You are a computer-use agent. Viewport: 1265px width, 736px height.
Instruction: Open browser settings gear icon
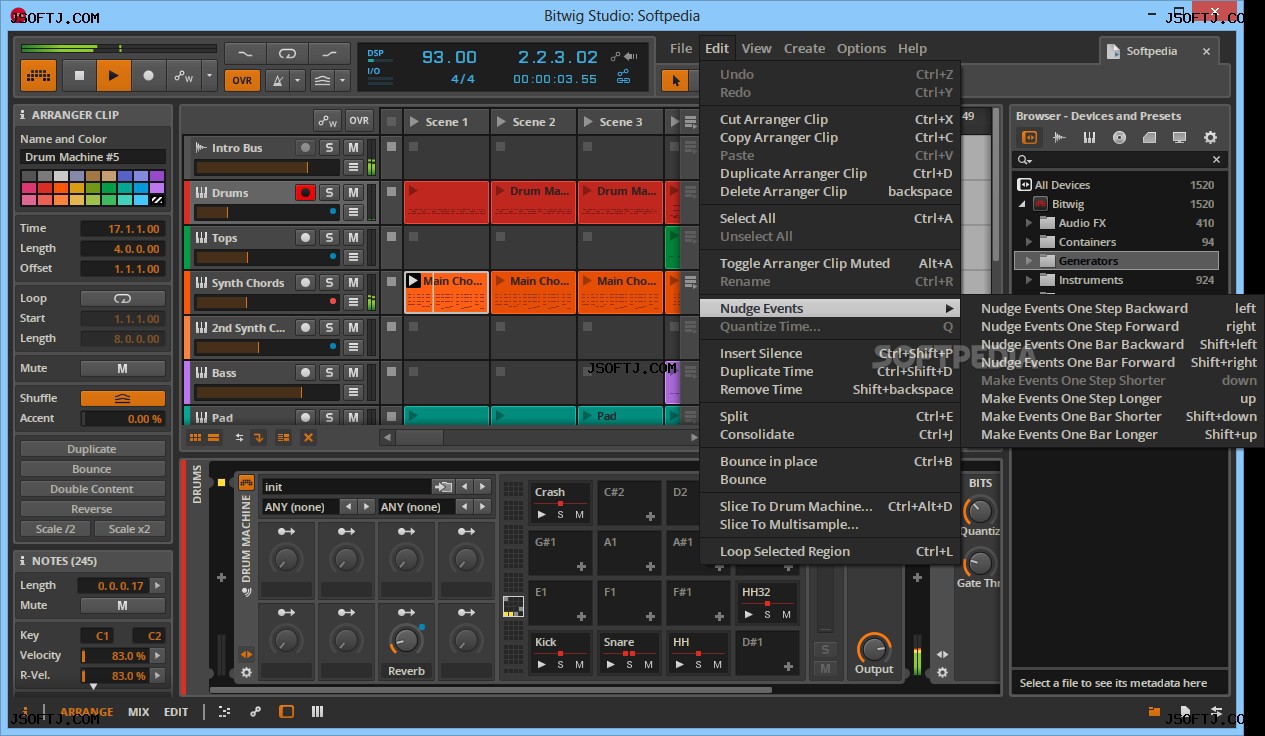point(1210,137)
